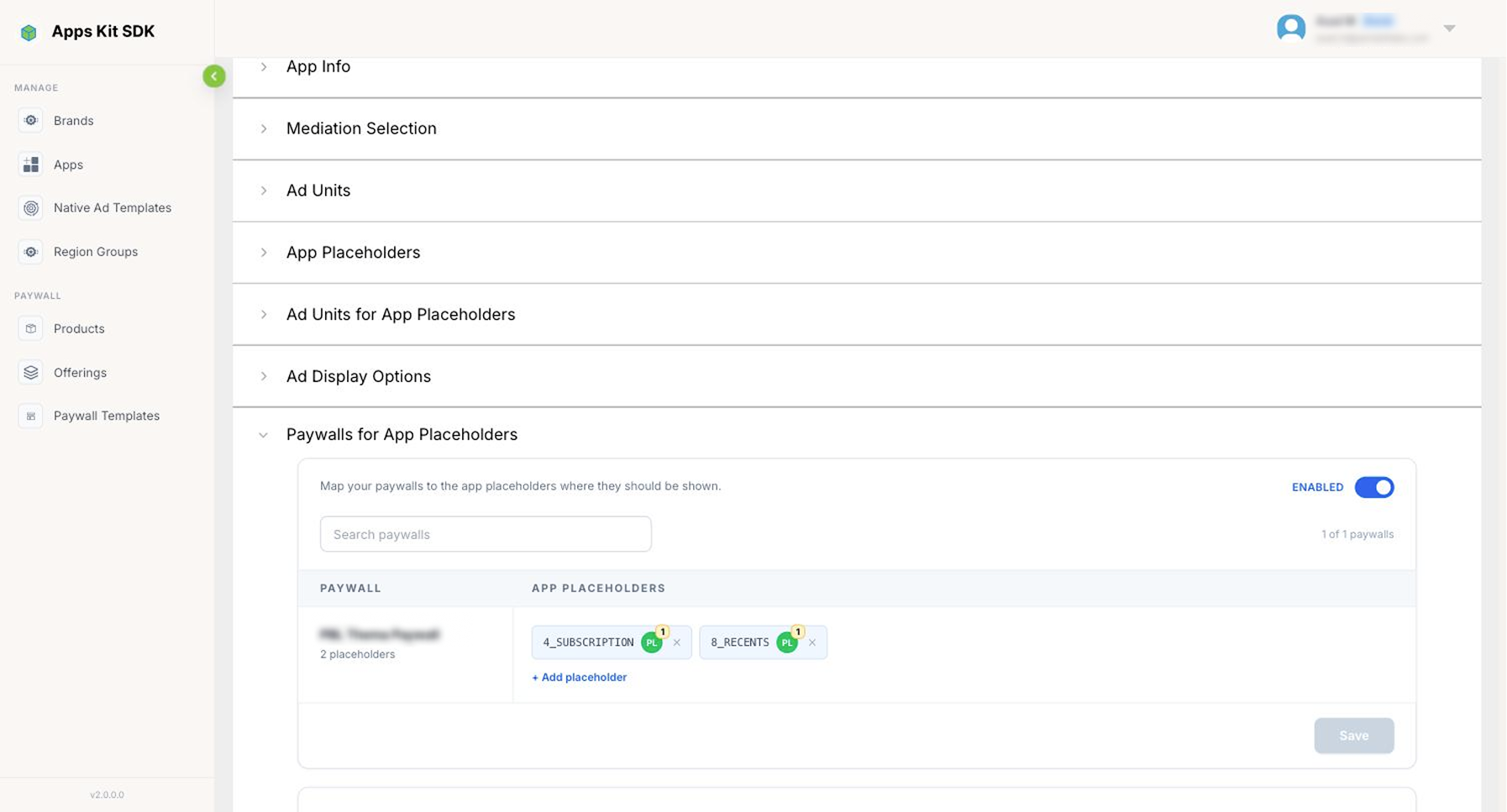Click the user avatar icon
Viewport: 1507px width, 812px height.
(1291, 28)
